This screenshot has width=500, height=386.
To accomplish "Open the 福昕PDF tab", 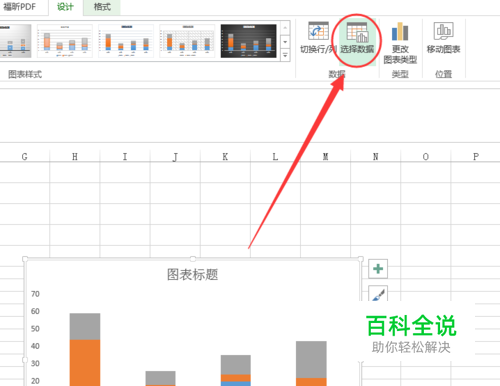I will click(x=20, y=7).
